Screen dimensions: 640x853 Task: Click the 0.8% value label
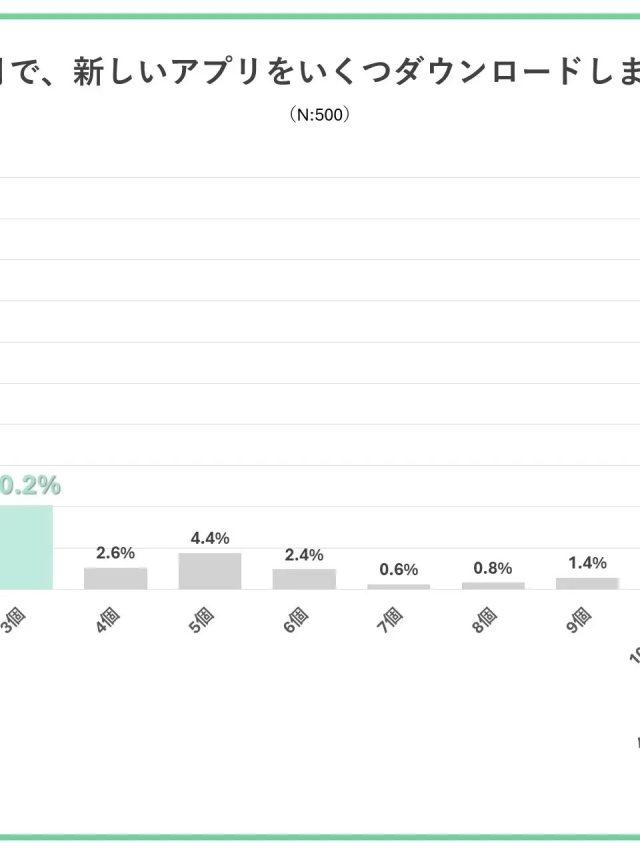click(x=493, y=568)
